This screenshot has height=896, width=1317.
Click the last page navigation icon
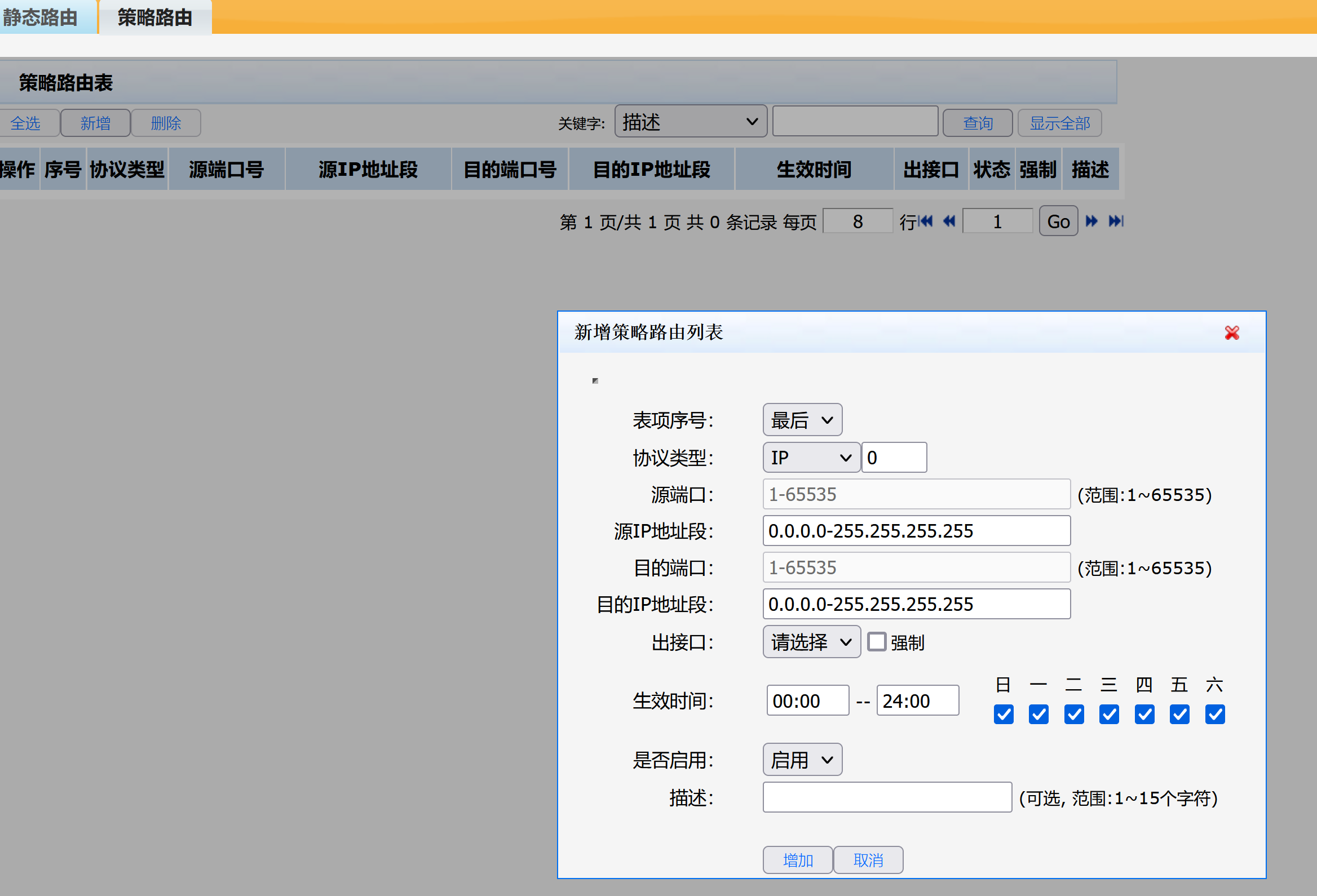click(x=1116, y=221)
